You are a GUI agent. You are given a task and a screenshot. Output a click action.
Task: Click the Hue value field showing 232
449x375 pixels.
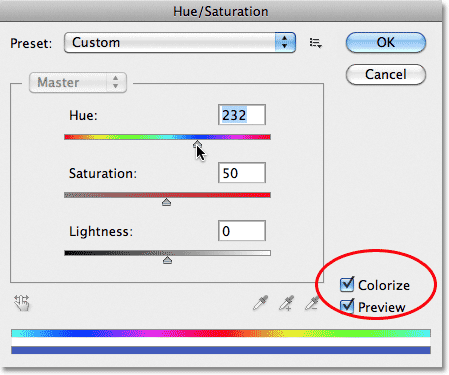[242, 115]
